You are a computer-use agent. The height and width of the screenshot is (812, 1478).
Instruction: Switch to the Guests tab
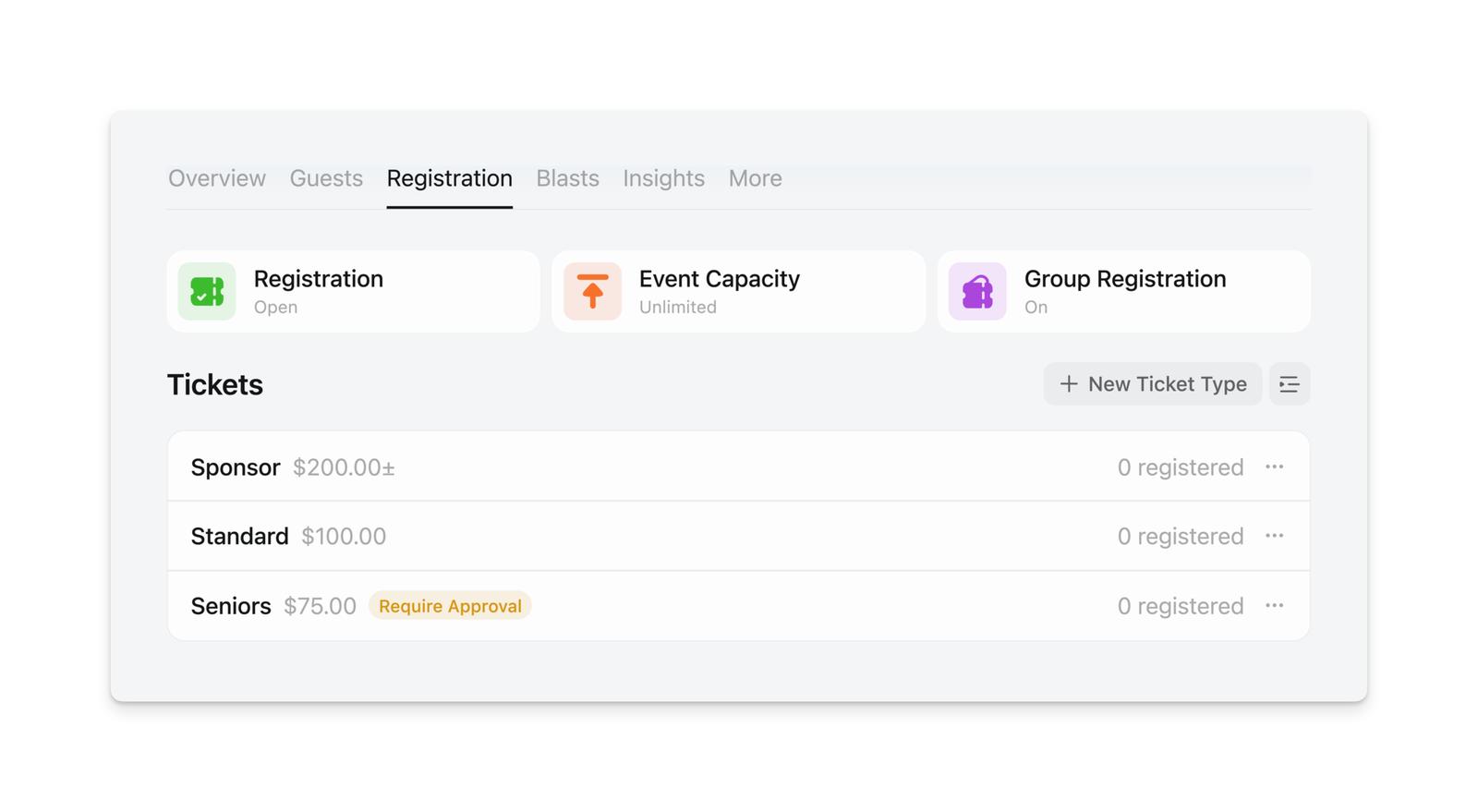[x=326, y=178]
